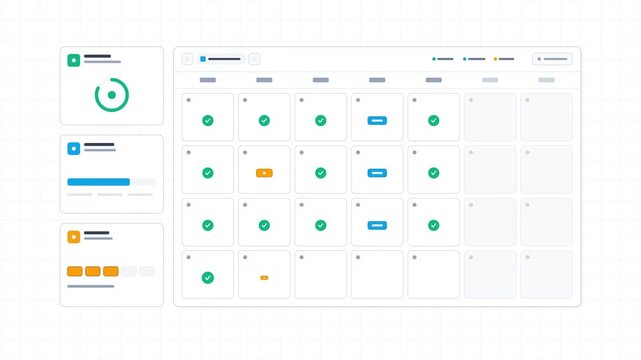The height and width of the screenshot is (360, 641).
Task: Select empty day cell in fourth row, fifth column
Action: click(433, 275)
